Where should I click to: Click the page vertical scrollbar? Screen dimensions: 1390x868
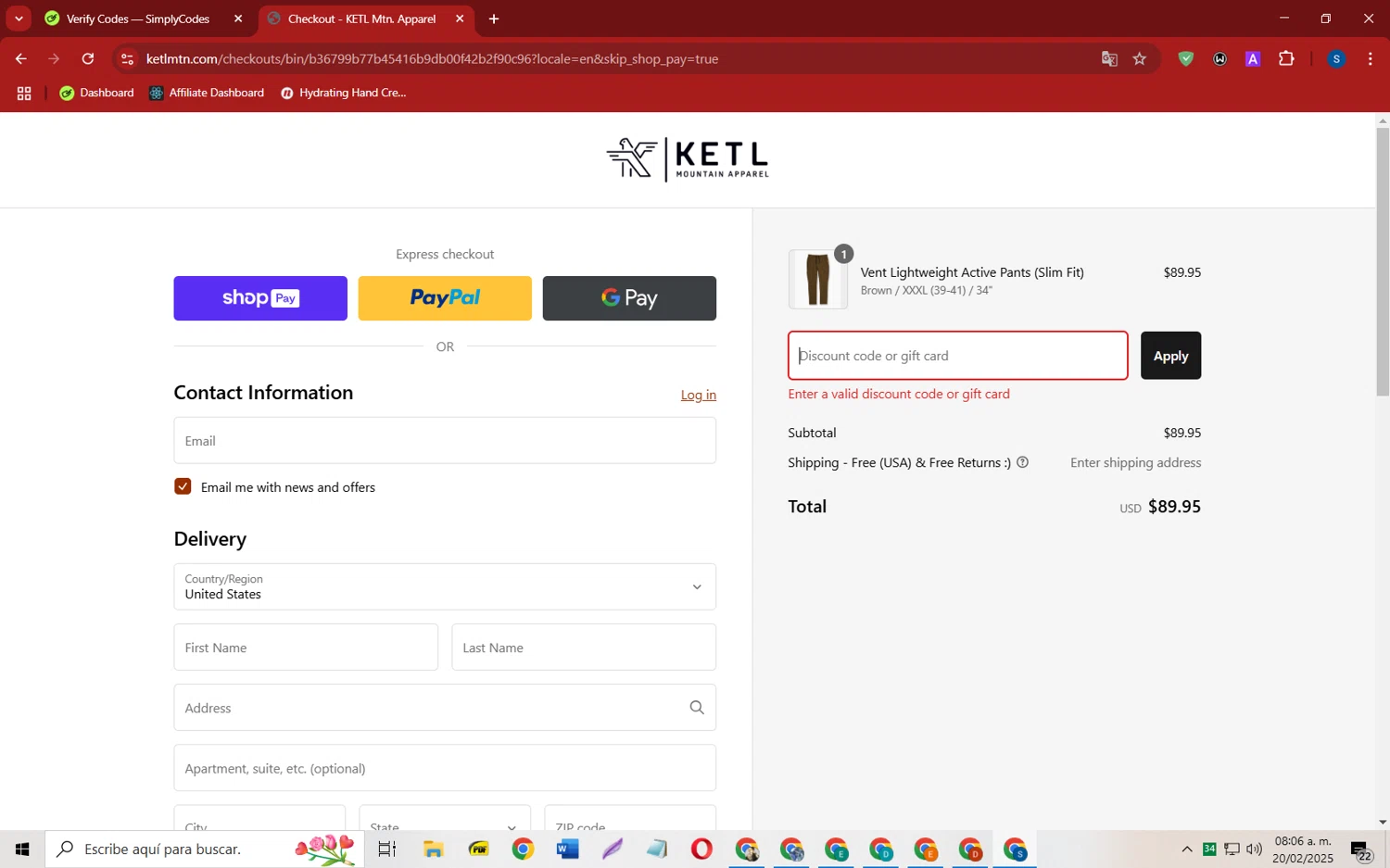point(1383,262)
